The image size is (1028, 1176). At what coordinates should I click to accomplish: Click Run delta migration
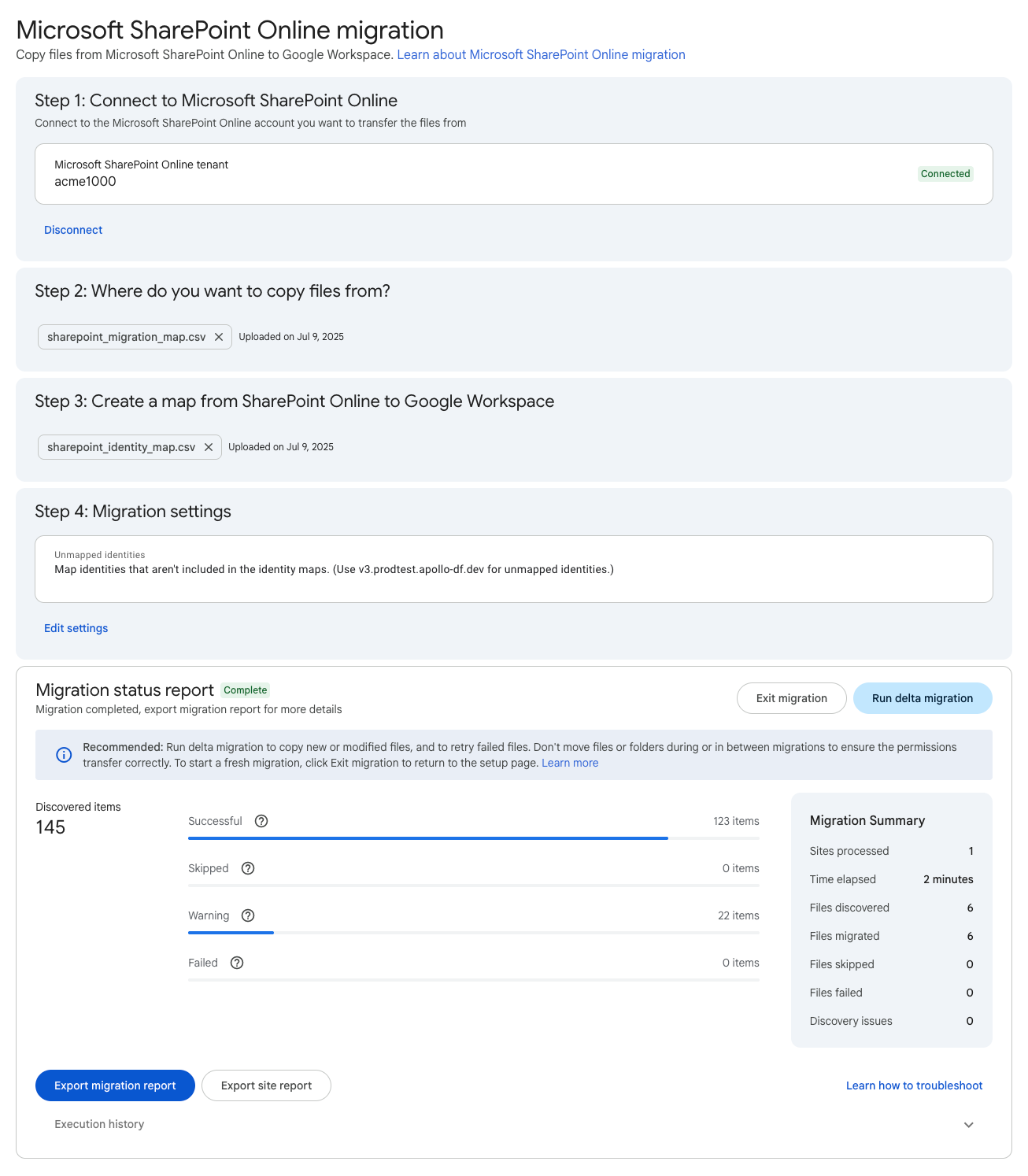(x=922, y=698)
